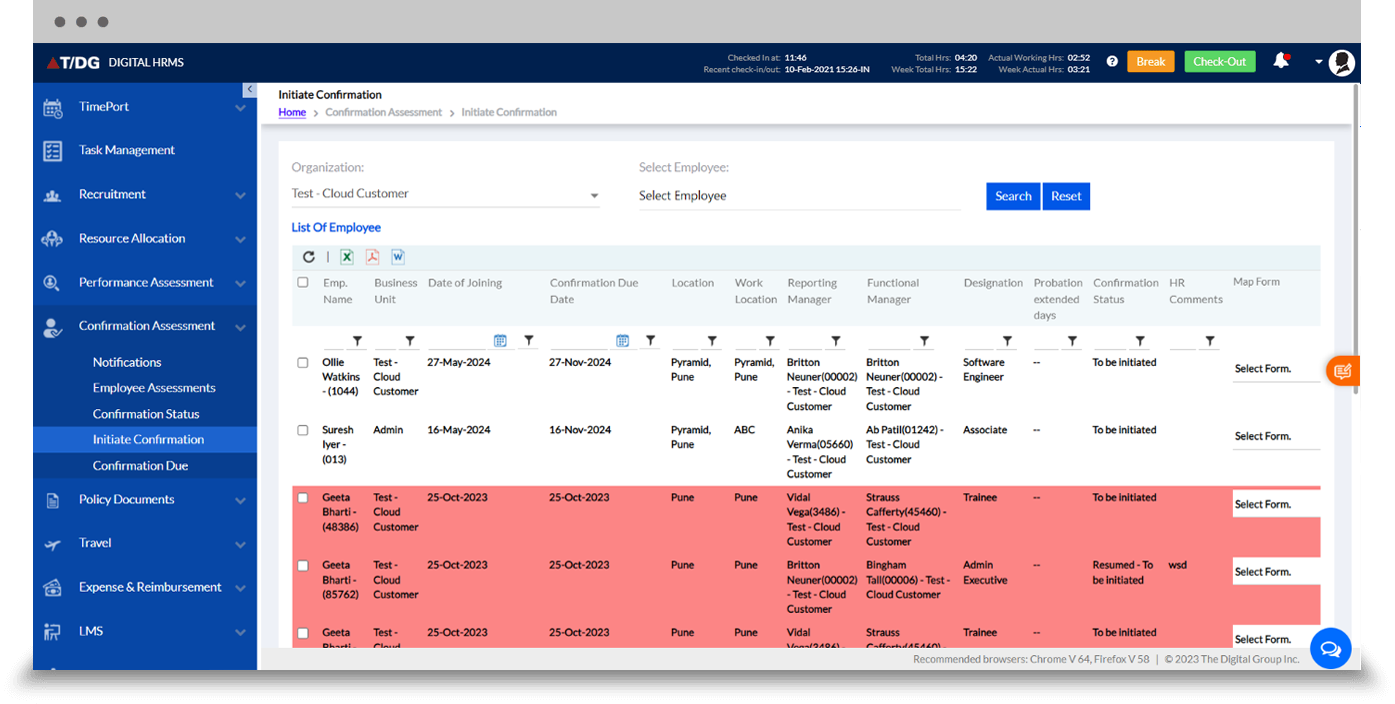Screen dimensions: 1395x704
Task: Click the Emp. Name filter text box
Action: click(335, 341)
